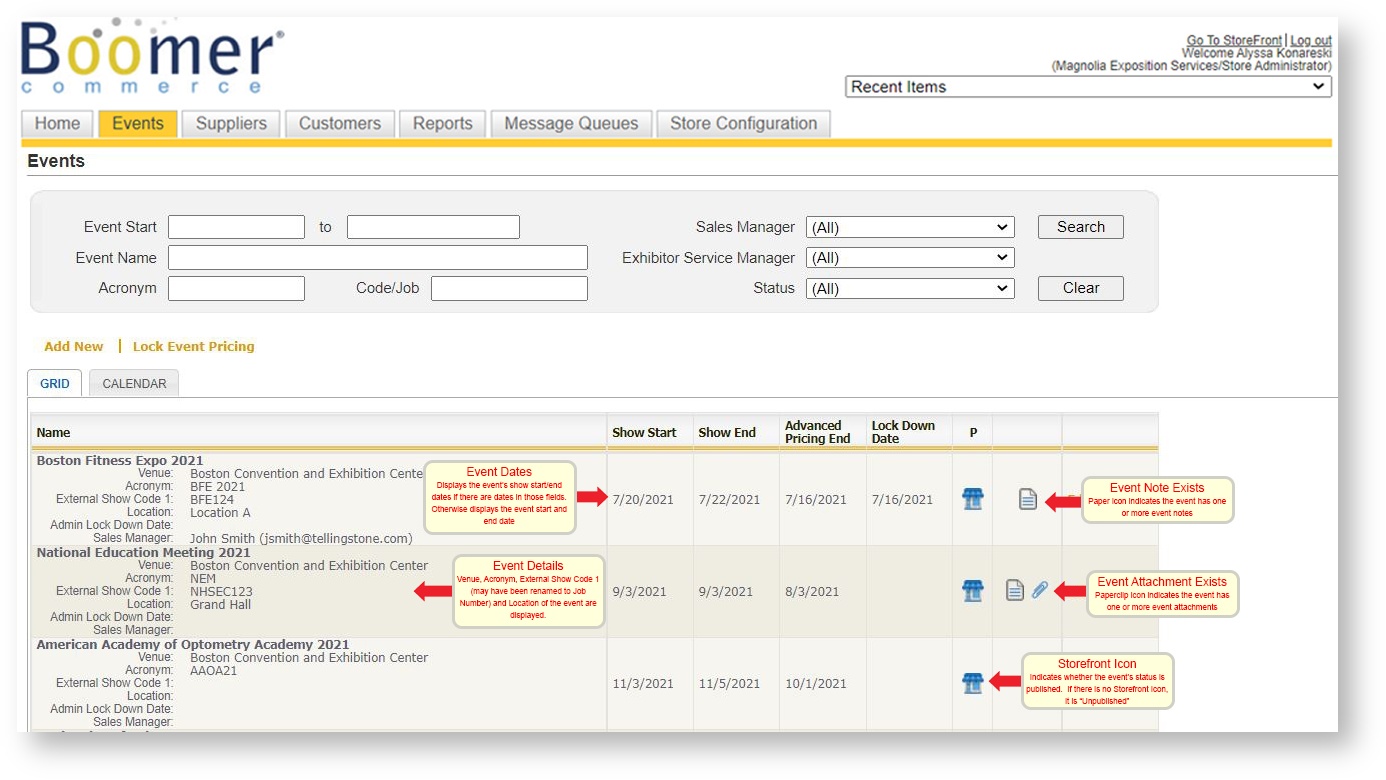
Task: Open the paperclip attachment for National Education Meeting
Action: pyautogui.click(x=1040, y=590)
